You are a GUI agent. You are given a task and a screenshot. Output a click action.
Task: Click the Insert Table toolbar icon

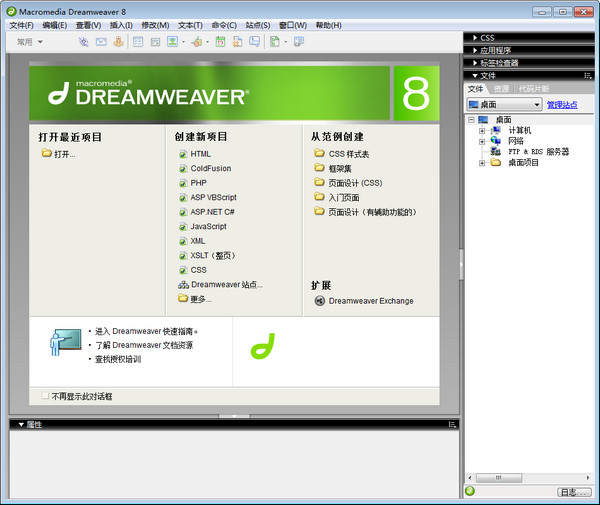[138, 42]
